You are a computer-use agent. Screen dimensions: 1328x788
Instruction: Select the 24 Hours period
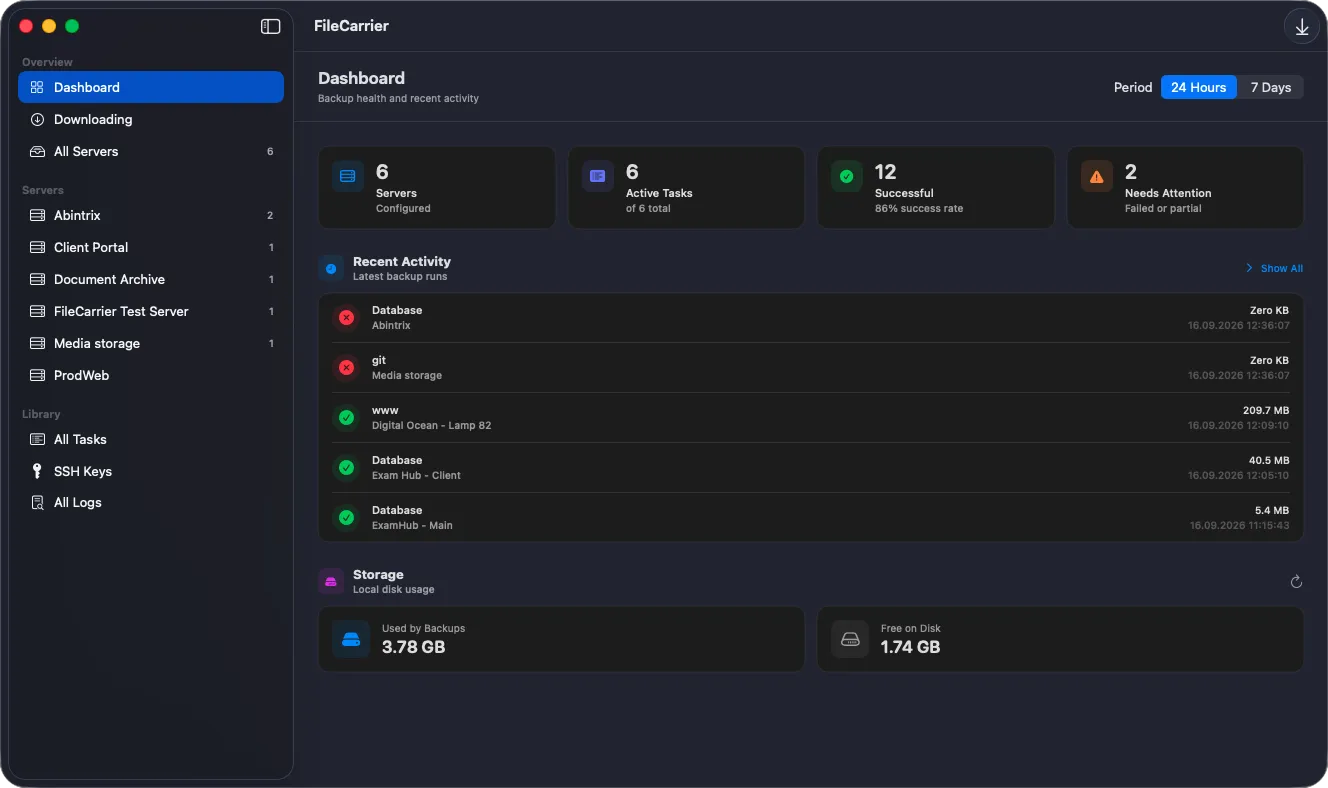pyautogui.click(x=1198, y=87)
